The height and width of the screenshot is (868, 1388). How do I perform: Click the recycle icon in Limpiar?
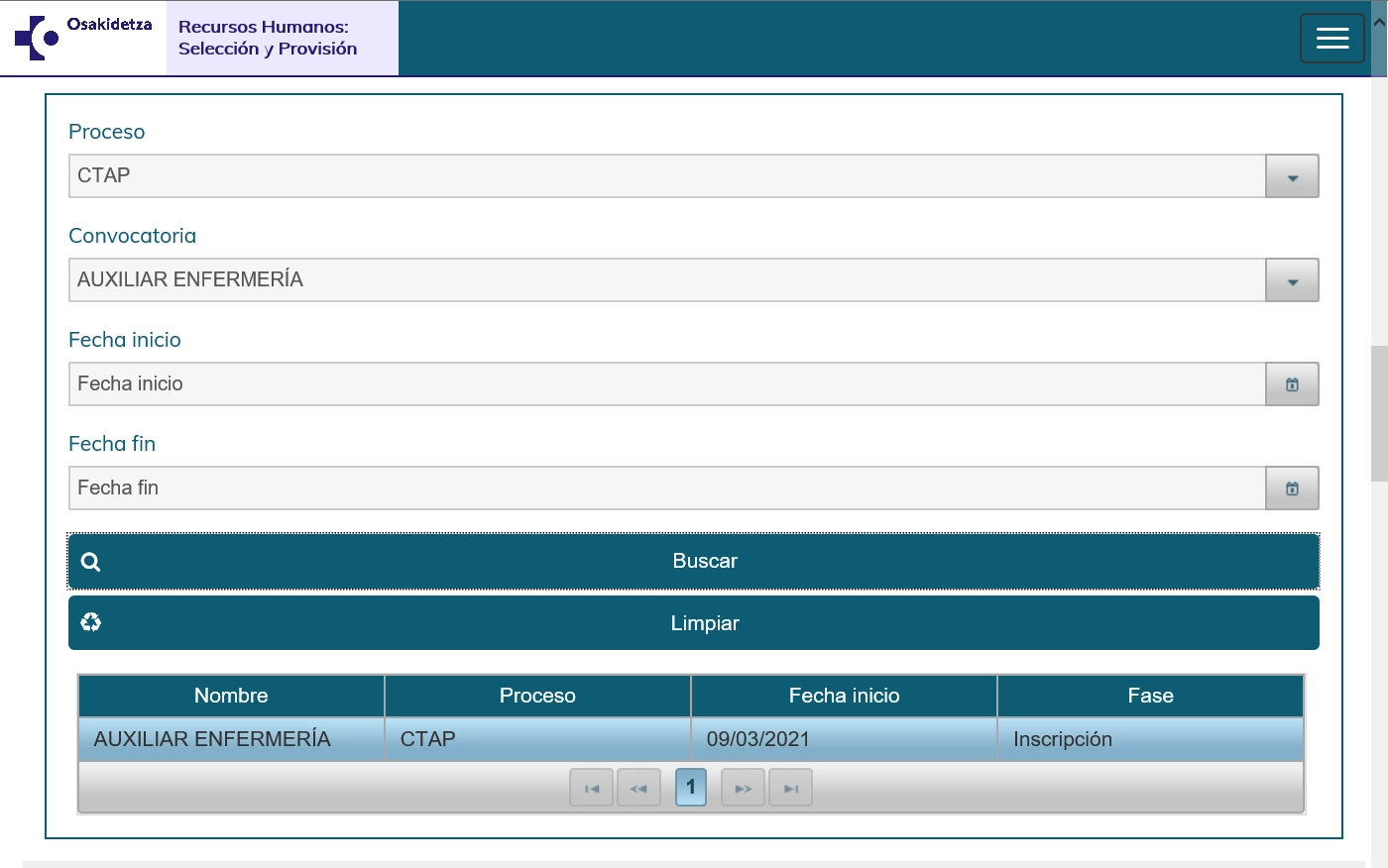coord(91,622)
